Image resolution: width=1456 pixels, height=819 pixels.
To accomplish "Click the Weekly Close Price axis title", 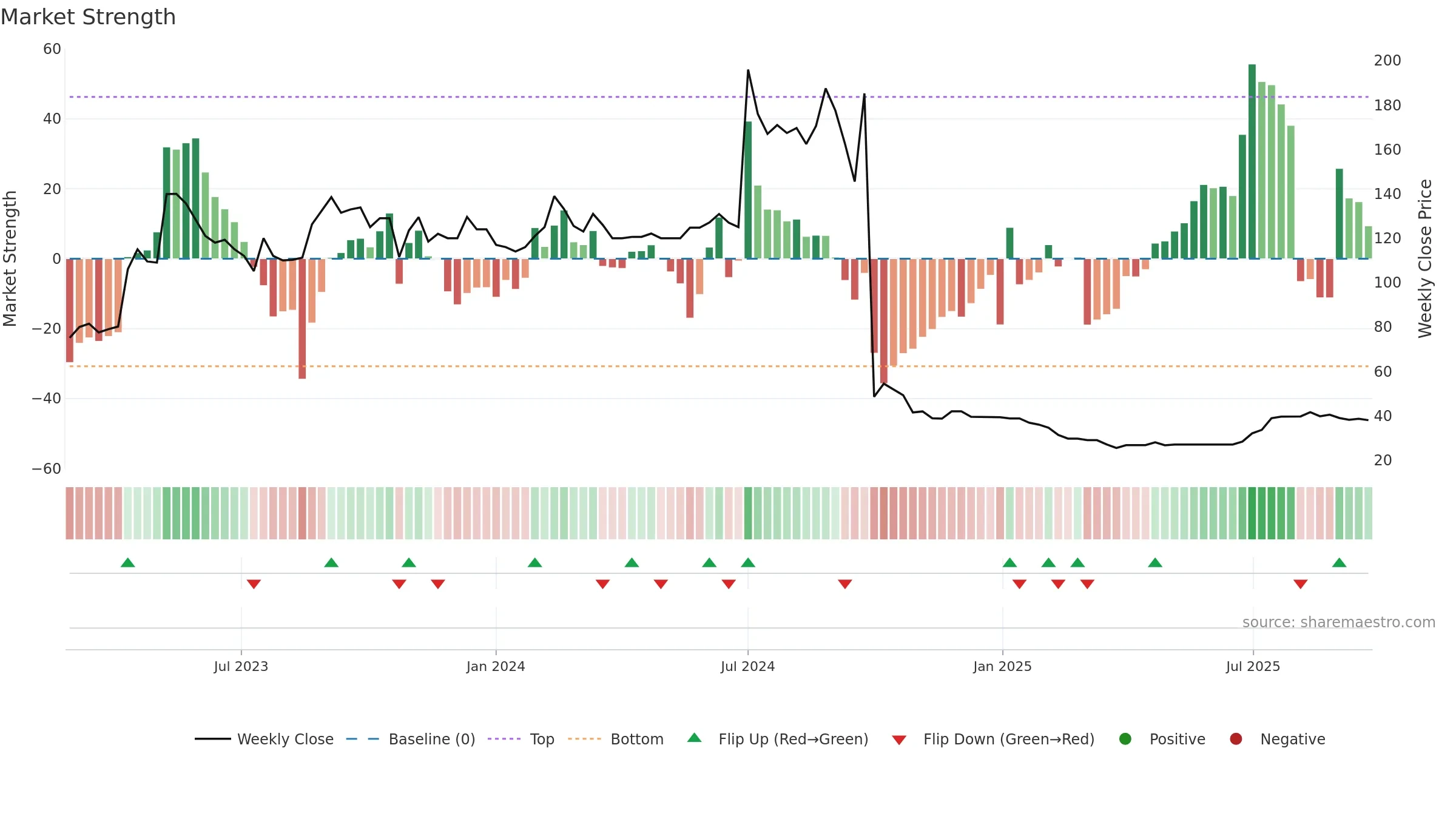I will (x=1425, y=258).
